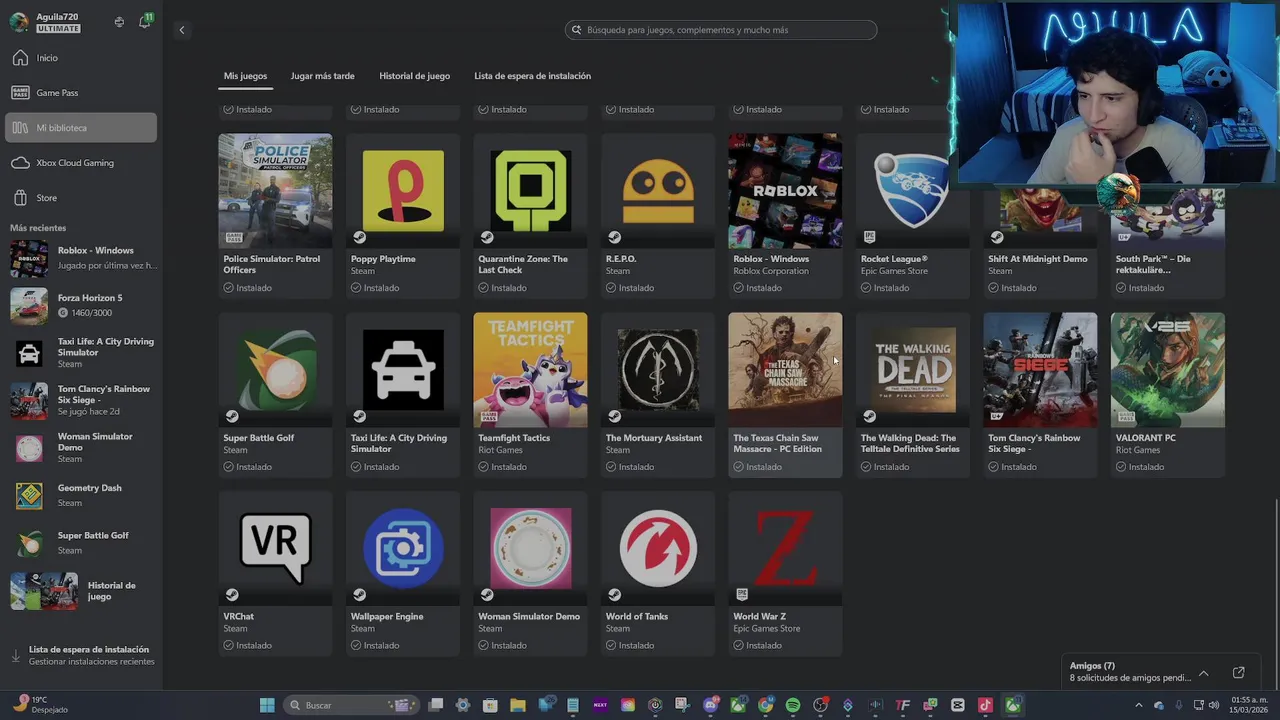The image size is (1280, 720).
Task: Open the weather widget showing 19°C
Action: [x=40, y=705]
